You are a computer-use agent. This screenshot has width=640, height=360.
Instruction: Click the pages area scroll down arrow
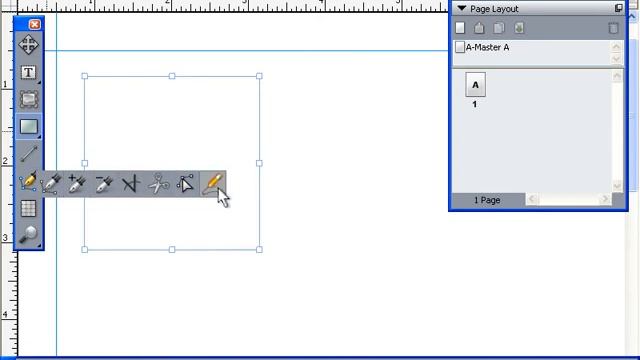(617, 187)
